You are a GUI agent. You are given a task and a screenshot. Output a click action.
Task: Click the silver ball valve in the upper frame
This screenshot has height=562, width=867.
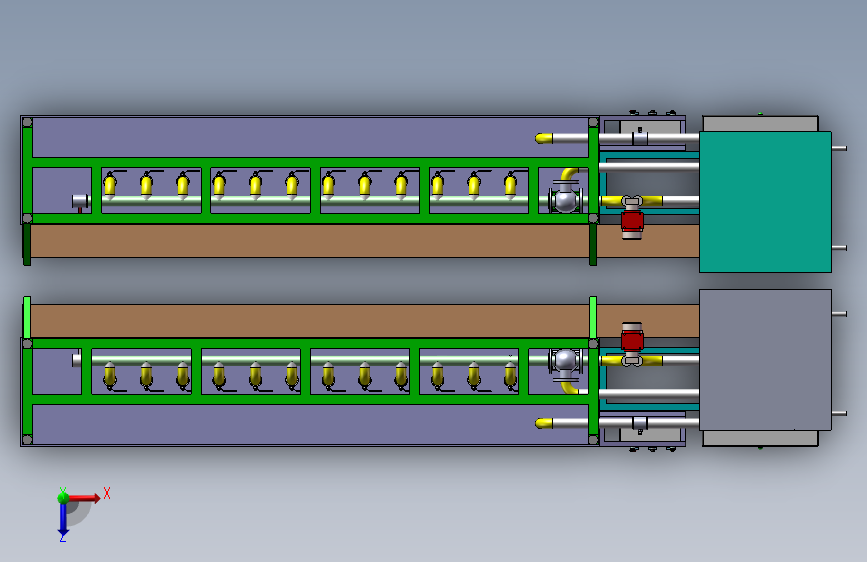tap(565, 199)
